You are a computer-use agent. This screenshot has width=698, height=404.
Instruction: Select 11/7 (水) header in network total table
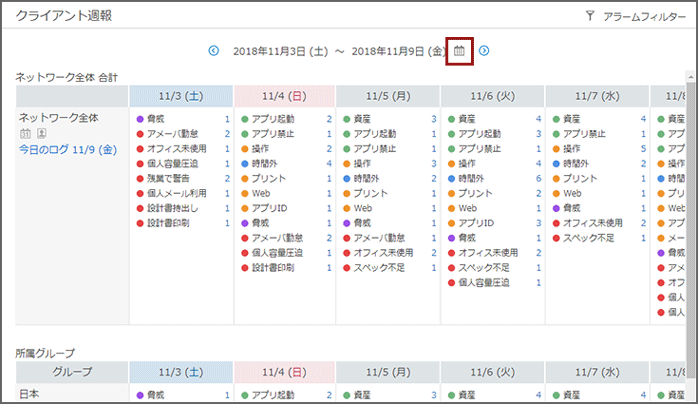pyautogui.click(x=597, y=96)
